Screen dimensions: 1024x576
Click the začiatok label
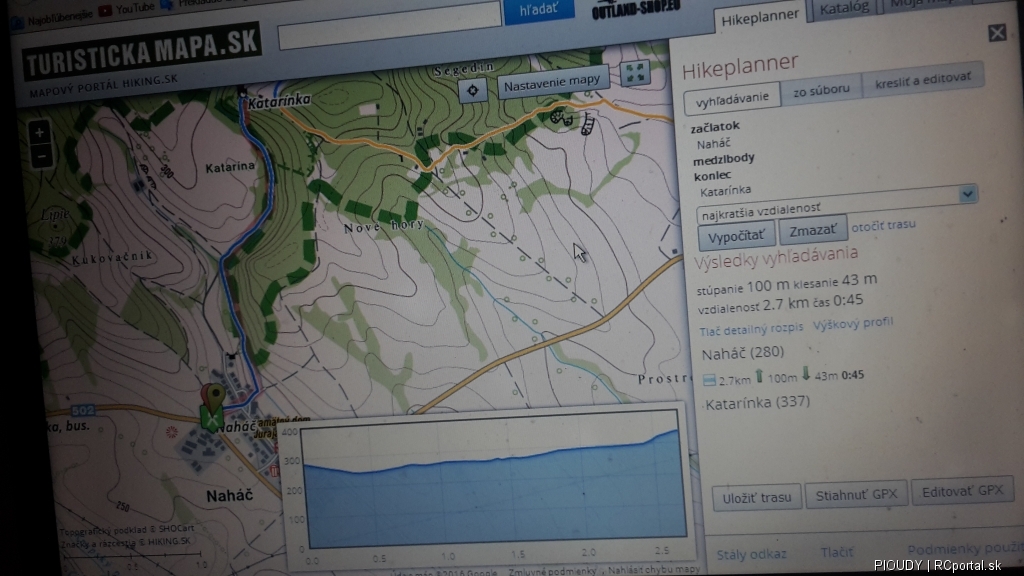pos(715,126)
